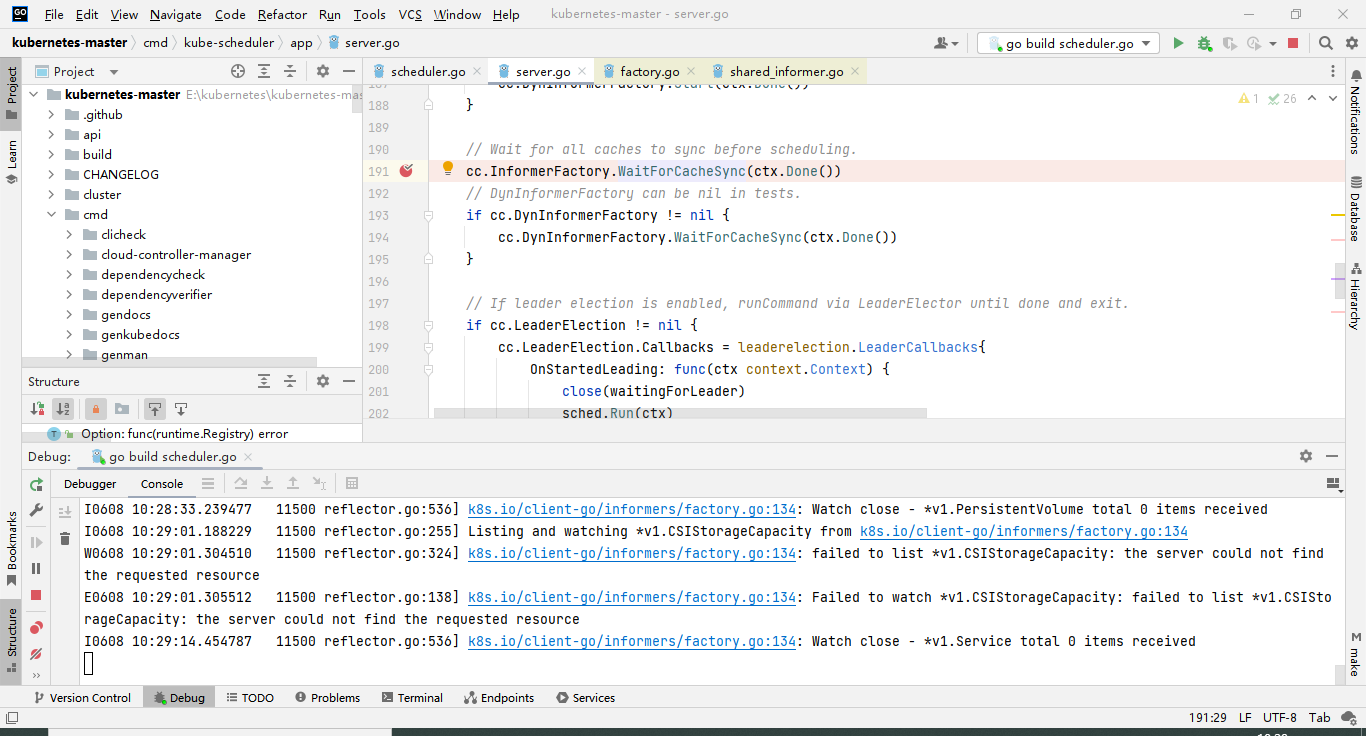Image resolution: width=1366 pixels, height=736 pixels.
Task: Click the breakpoint marker on line 191
Action: coord(406,171)
